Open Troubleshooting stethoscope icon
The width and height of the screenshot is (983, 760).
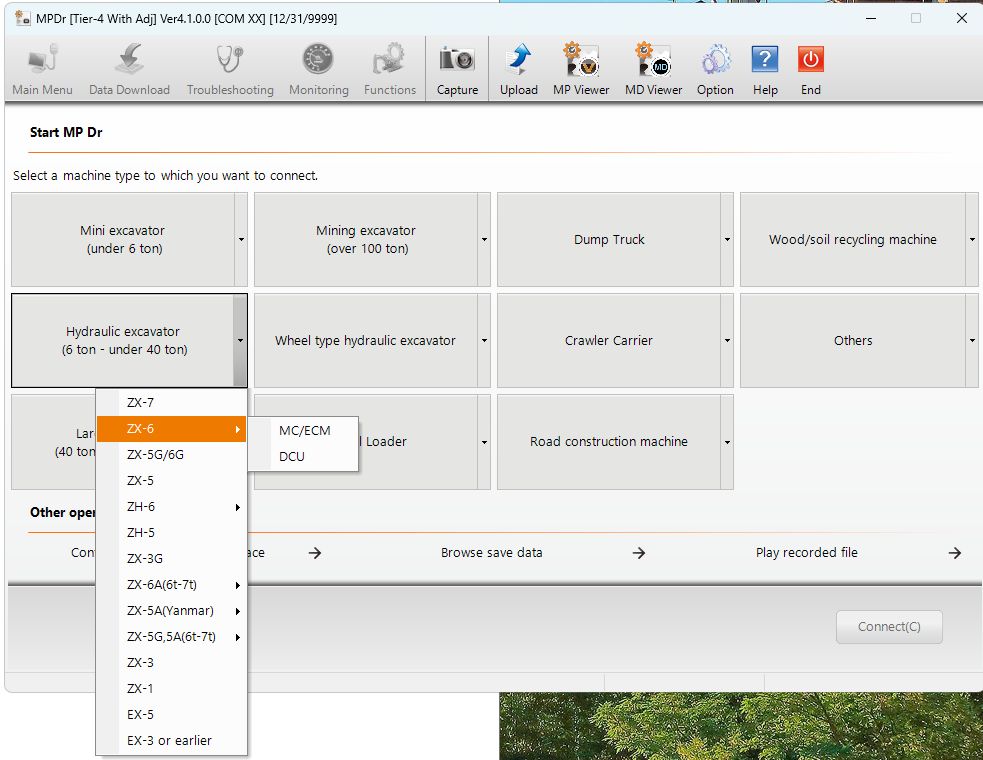tap(230, 69)
